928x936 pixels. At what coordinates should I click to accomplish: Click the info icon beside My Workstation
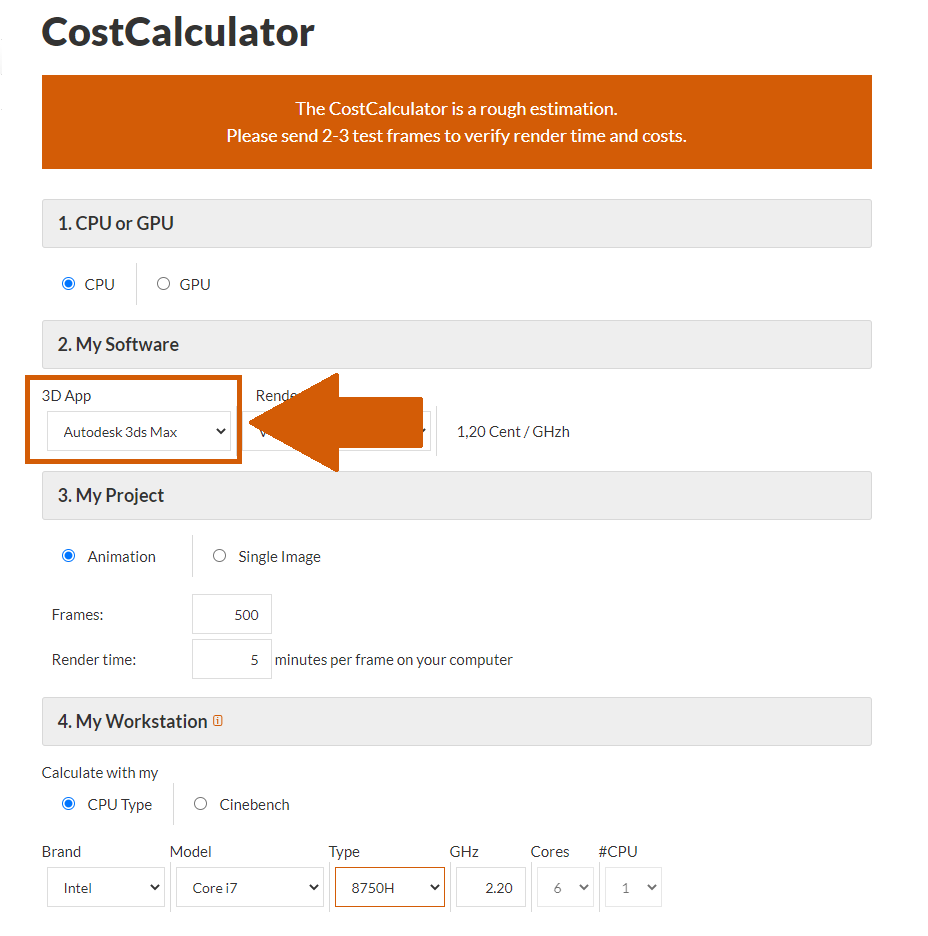(x=218, y=721)
